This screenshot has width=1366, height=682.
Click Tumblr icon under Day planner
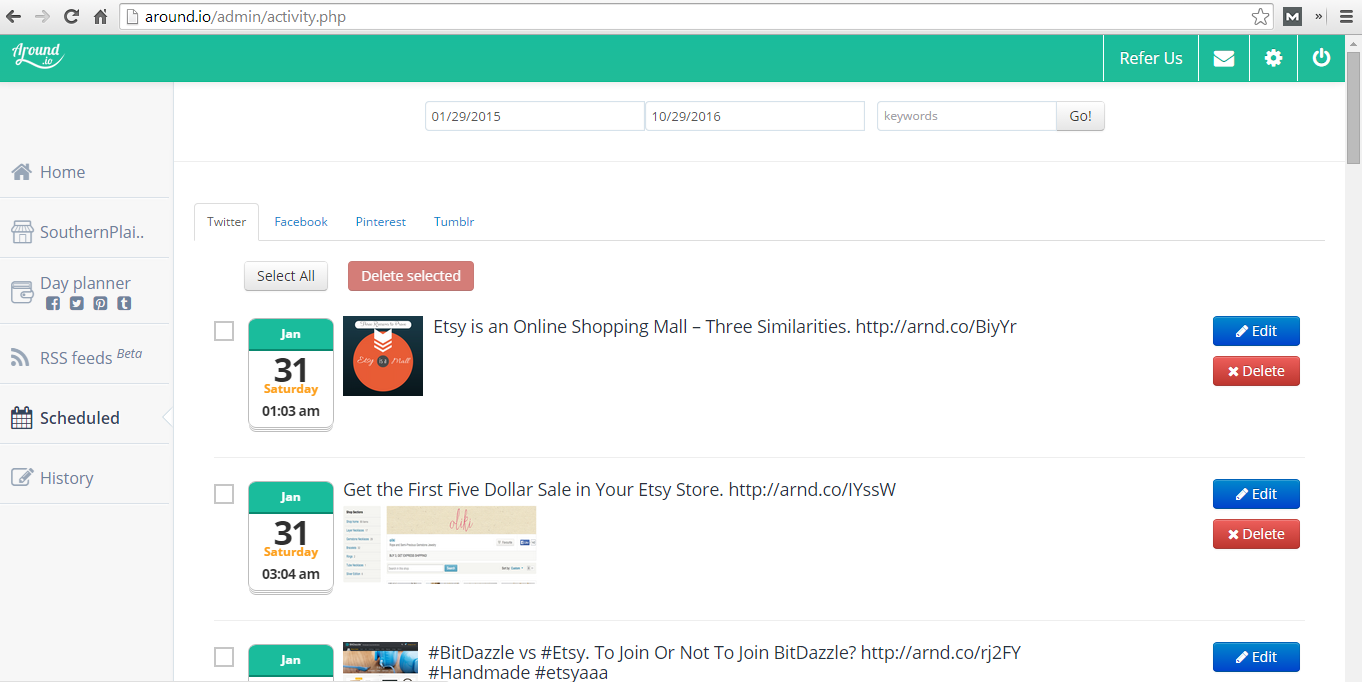click(x=124, y=303)
